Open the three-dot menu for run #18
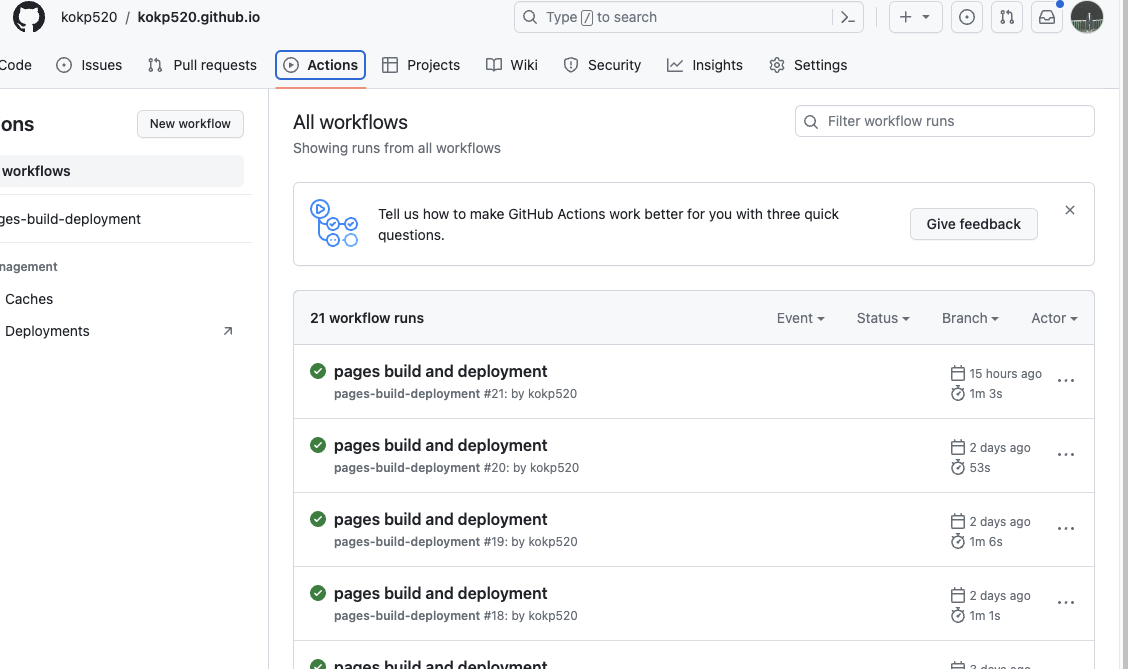1128x669 pixels. click(1066, 603)
